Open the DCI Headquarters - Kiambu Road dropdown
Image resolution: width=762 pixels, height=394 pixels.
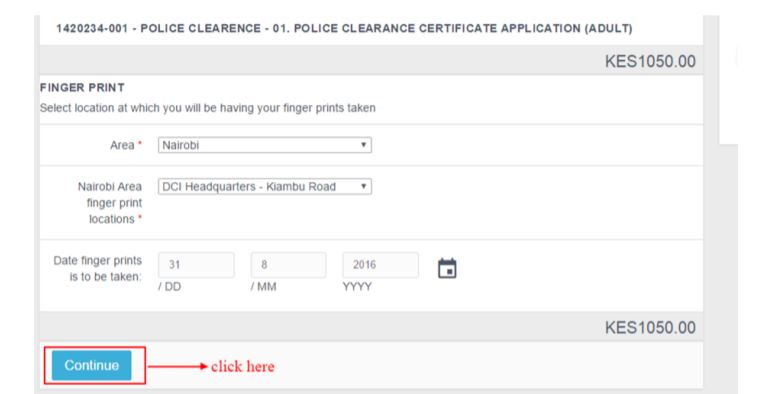click(265, 187)
